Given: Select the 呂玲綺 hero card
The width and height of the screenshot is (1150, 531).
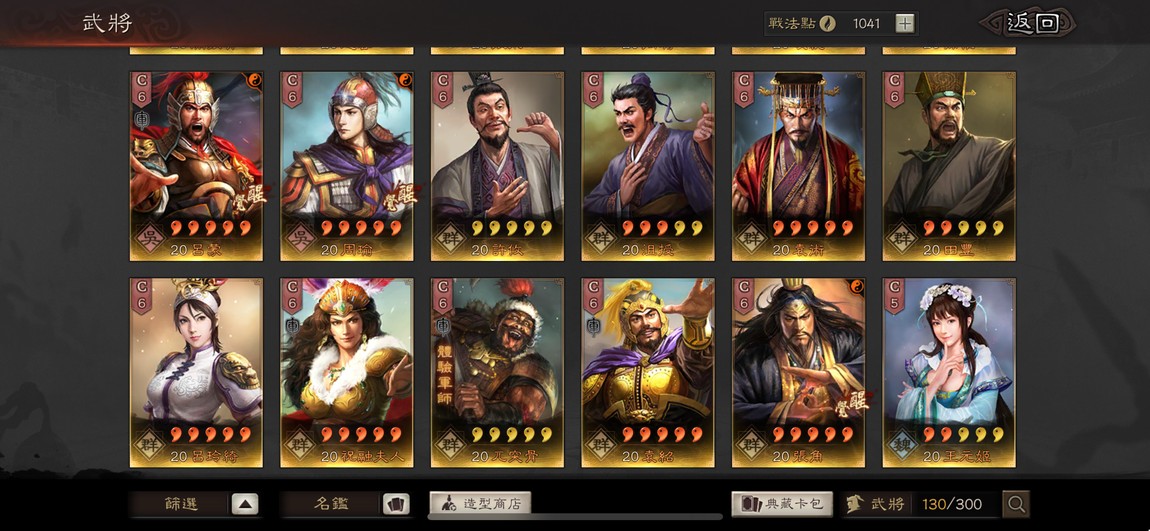Looking at the screenshot, I should click(196, 373).
